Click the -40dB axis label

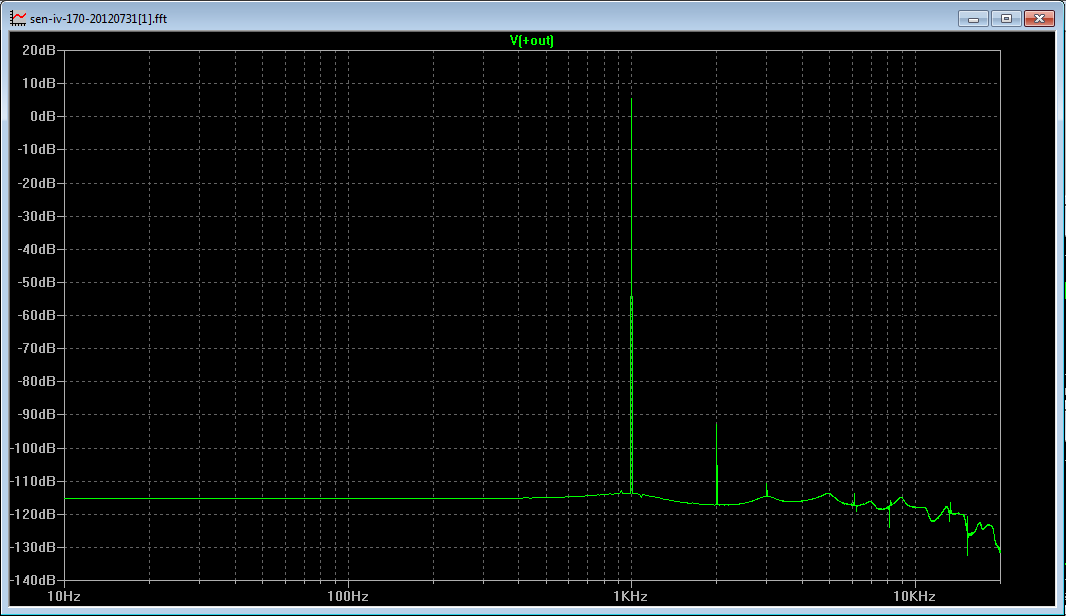tap(36, 249)
